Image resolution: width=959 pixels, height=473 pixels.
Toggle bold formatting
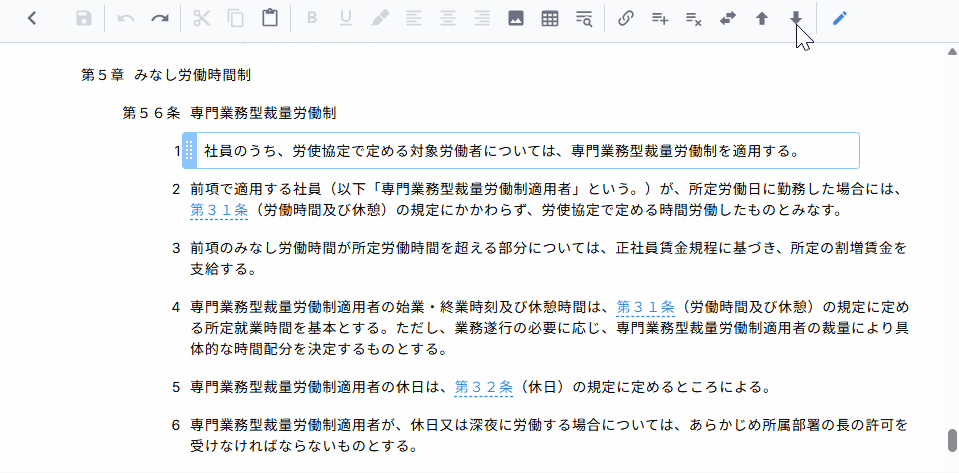click(x=312, y=18)
